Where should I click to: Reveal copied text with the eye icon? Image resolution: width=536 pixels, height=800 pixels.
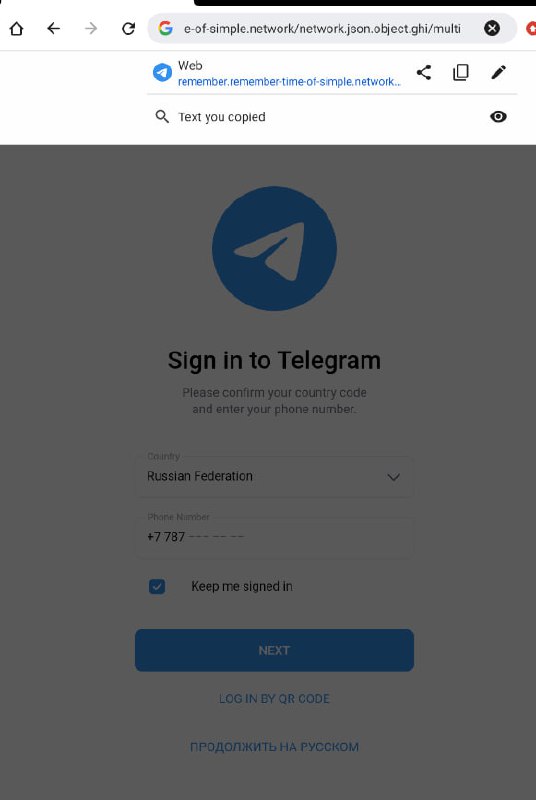click(498, 117)
